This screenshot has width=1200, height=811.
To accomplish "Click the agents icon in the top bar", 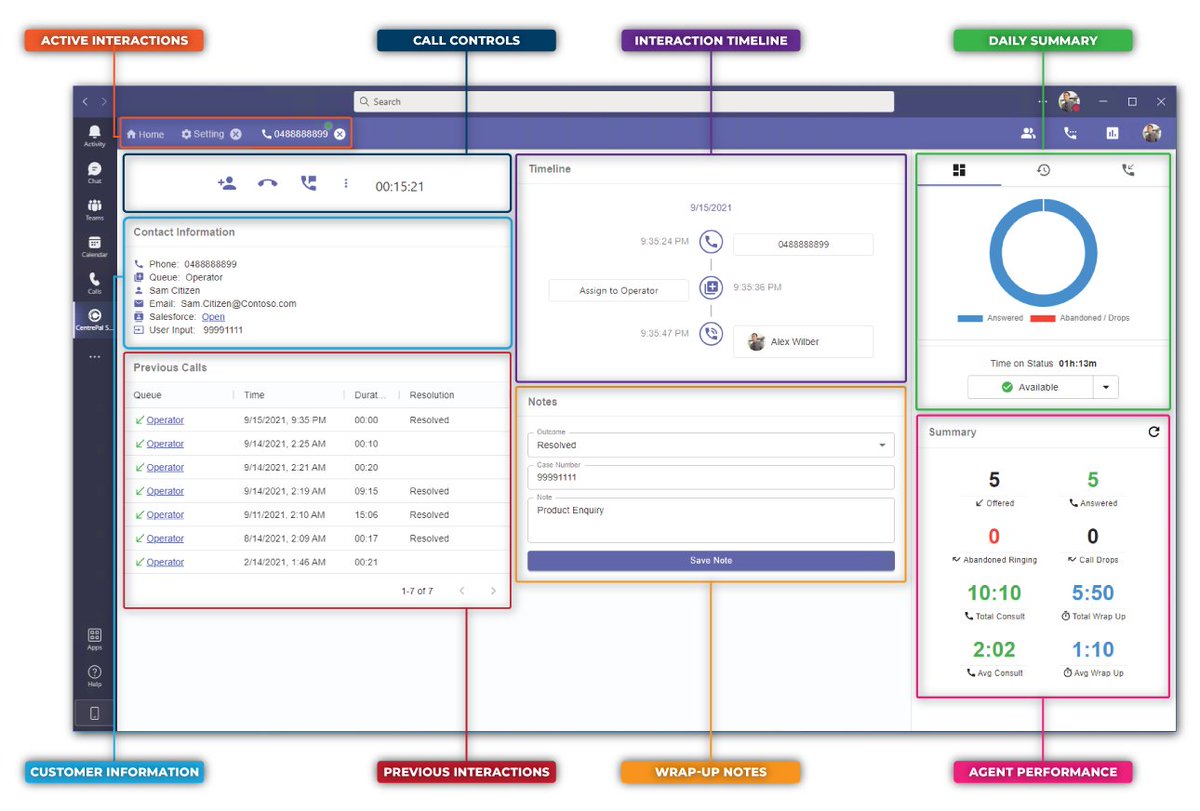I will click(x=1027, y=133).
